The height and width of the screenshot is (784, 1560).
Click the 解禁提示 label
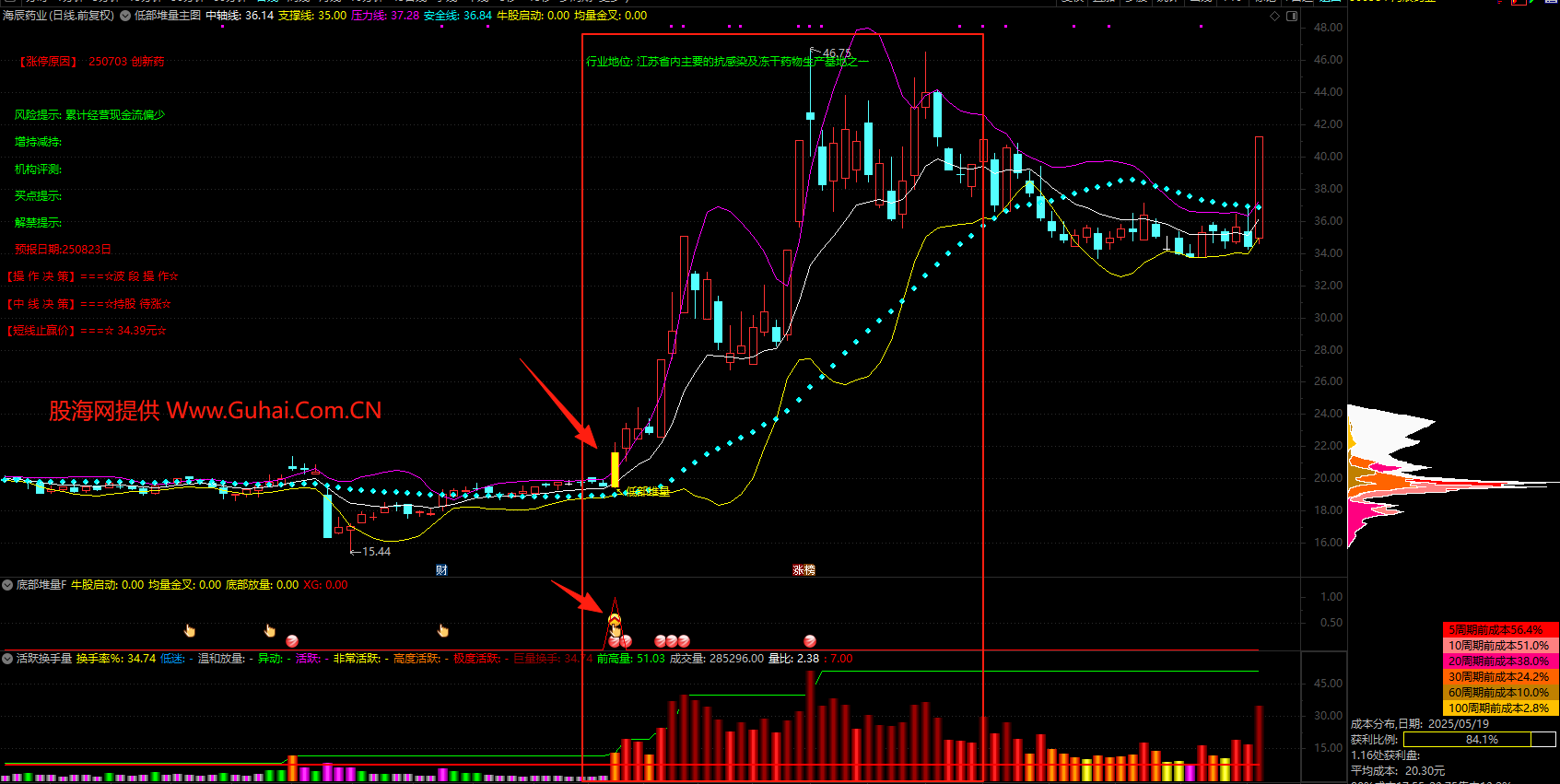coord(38,223)
